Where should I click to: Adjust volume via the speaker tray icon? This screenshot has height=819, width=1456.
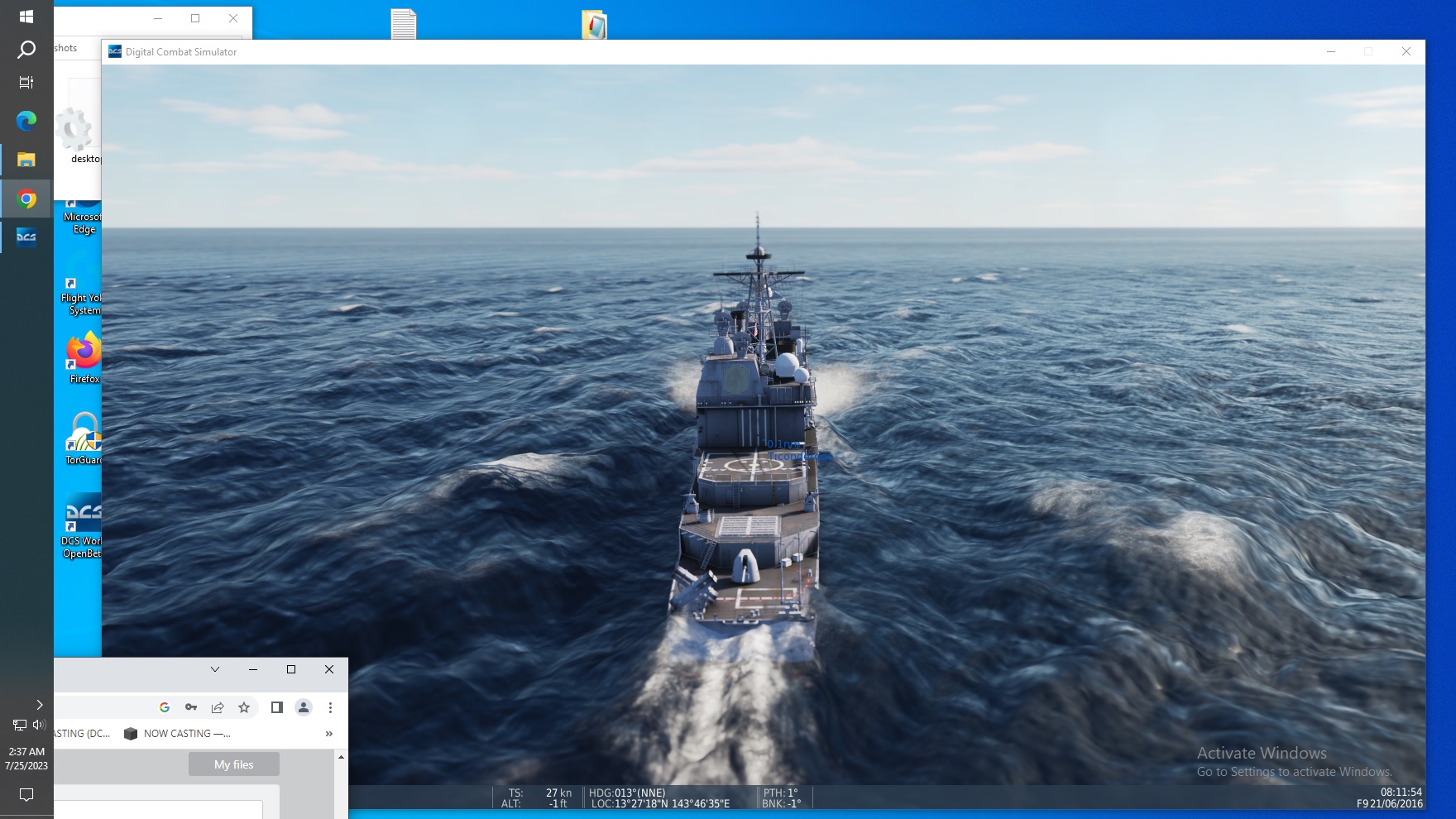[x=38, y=725]
